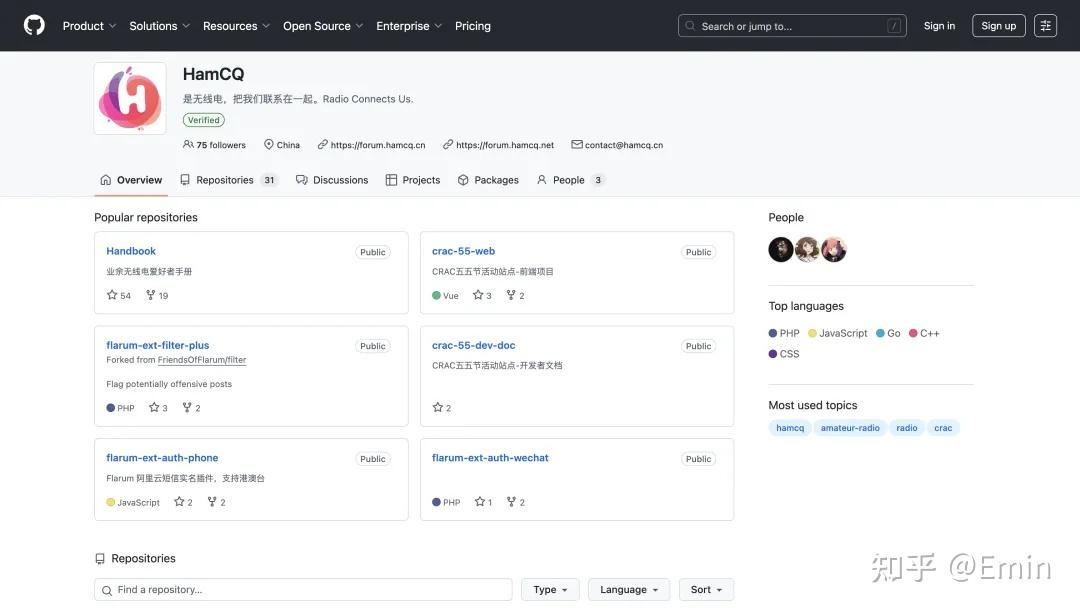
Task: Open the HamCQ organization avatar
Action: pyautogui.click(x=130, y=98)
